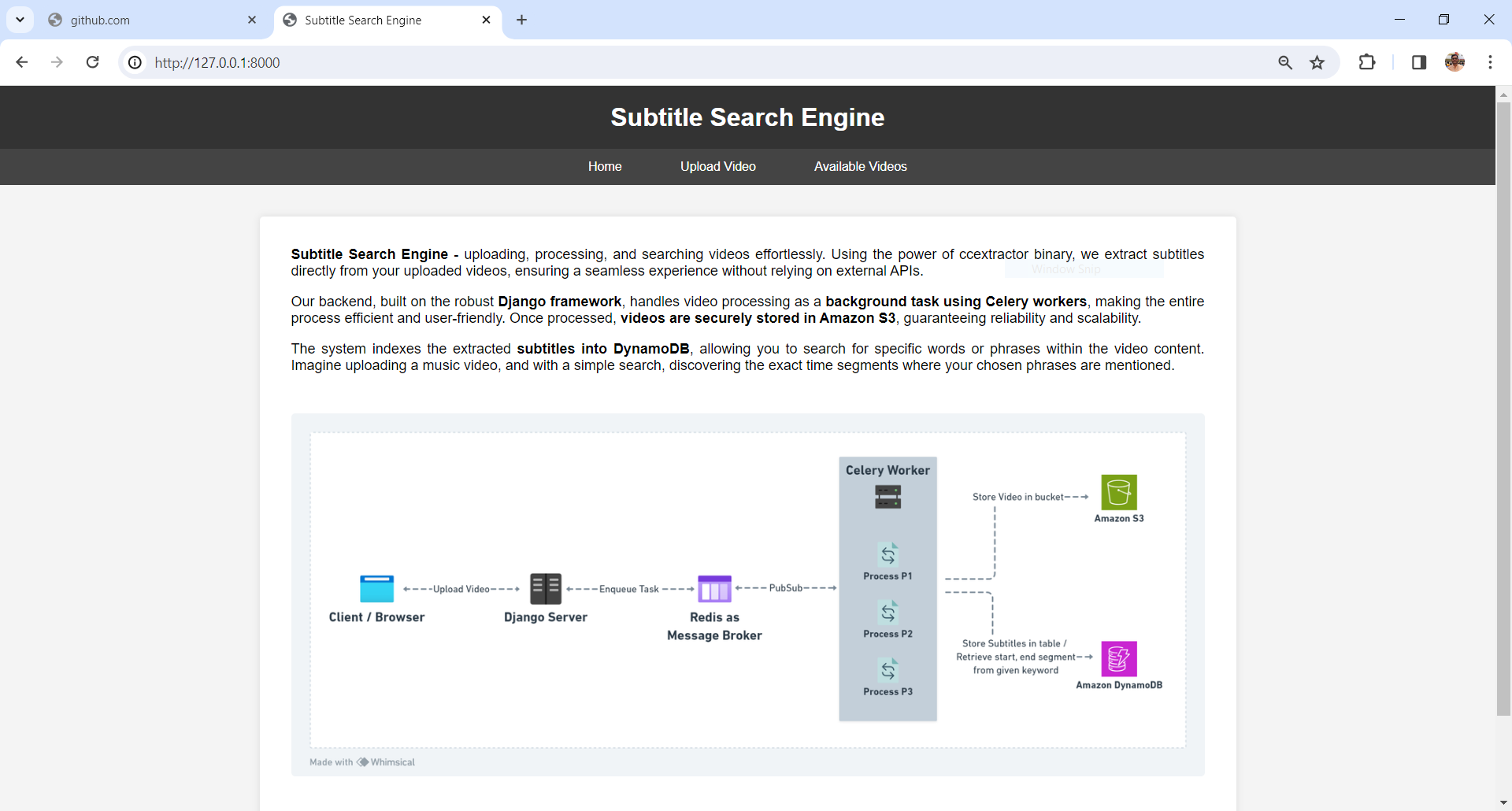This screenshot has width=1512, height=811.
Task: Reload the current page
Action: pyautogui.click(x=92, y=62)
